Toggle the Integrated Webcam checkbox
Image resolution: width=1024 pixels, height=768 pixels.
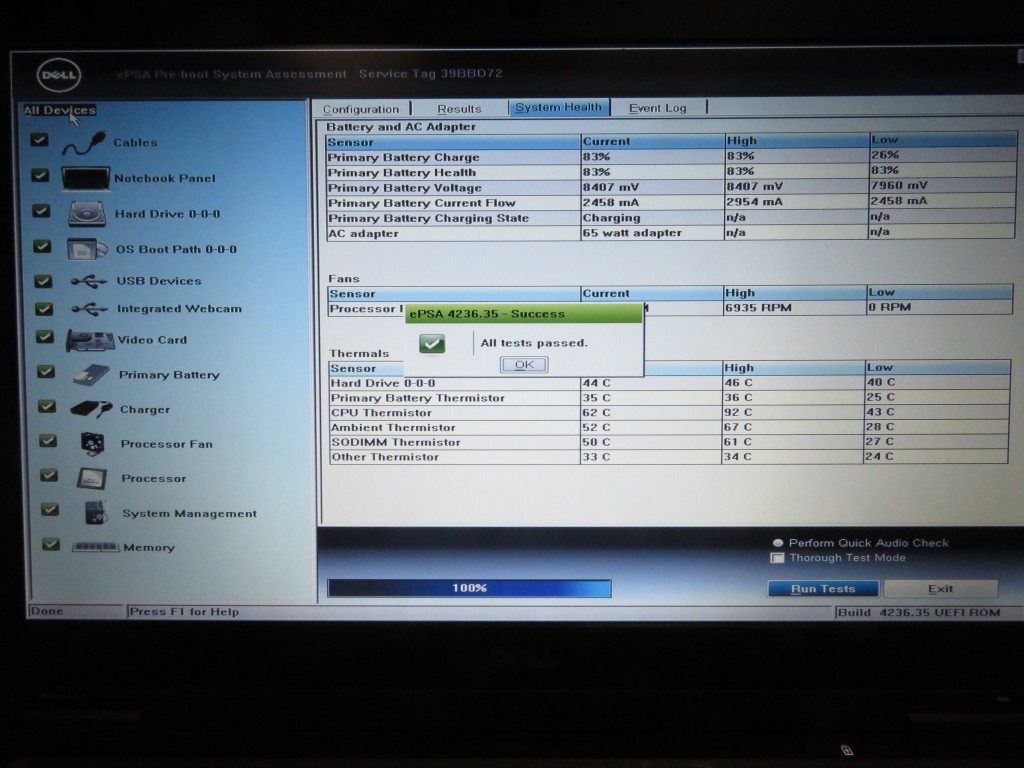(x=44, y=308)
